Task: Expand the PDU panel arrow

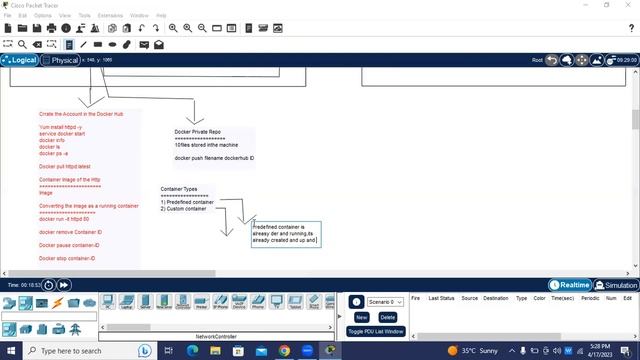Action: click(339, 316)
